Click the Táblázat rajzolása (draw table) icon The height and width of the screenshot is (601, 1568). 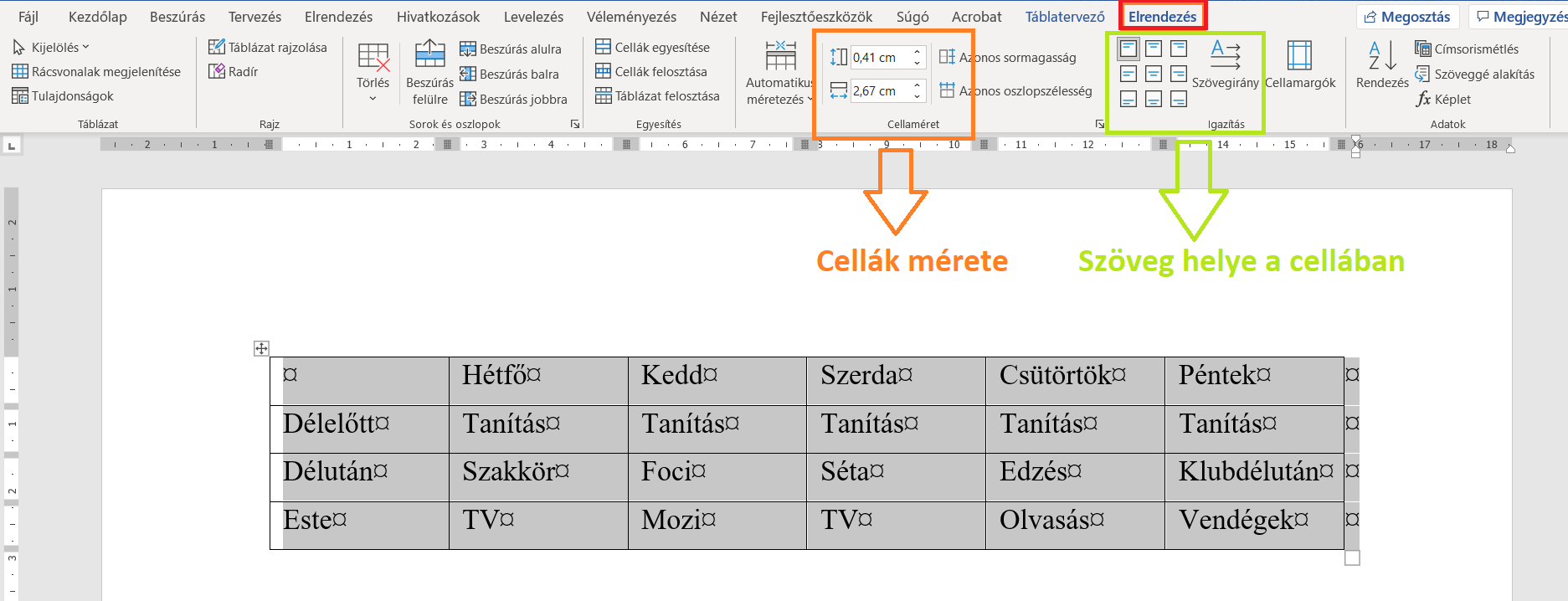pyautogui.click(x=217, y=48)
